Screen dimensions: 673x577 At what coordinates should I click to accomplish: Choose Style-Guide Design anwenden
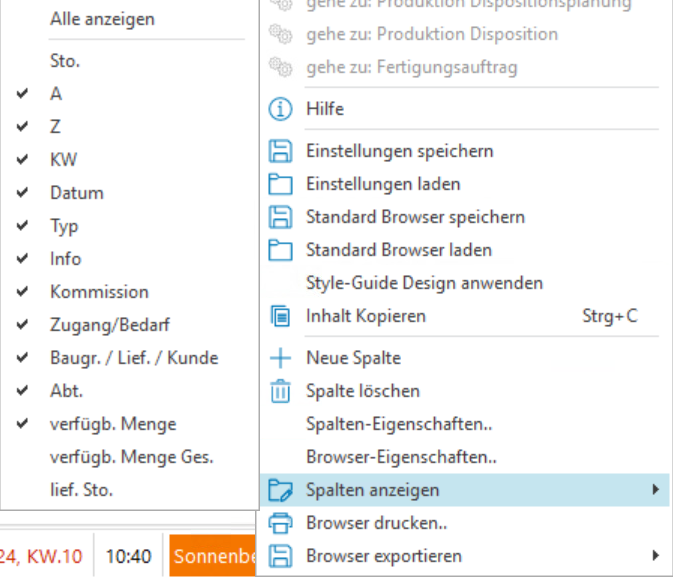click(424, 283)
